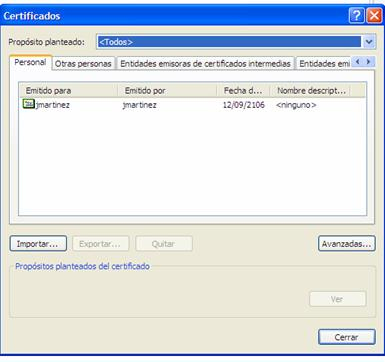385x362 pixels.
Task: Open the partially visible Entidades emi tab
Action: (324, 64)
